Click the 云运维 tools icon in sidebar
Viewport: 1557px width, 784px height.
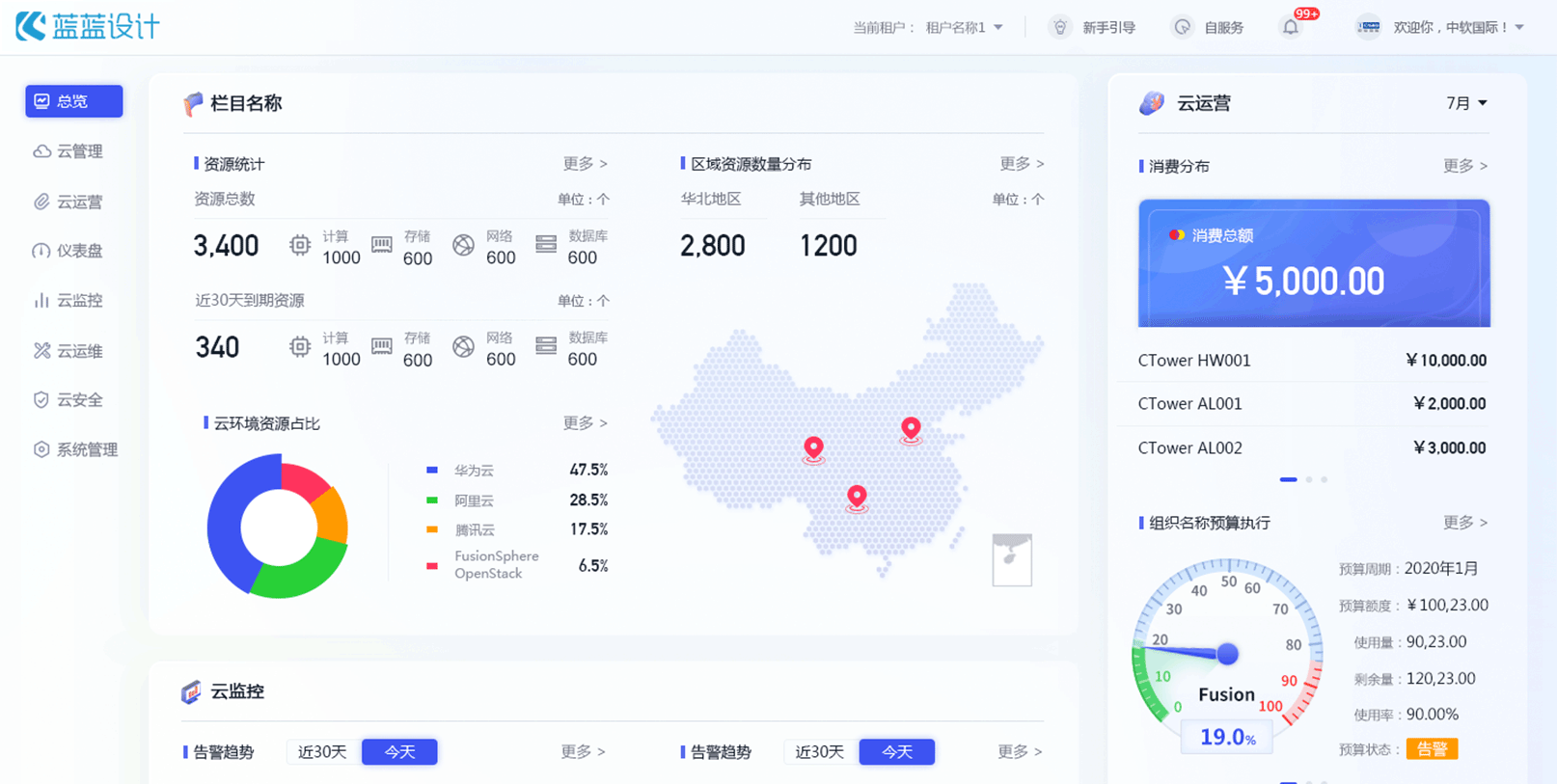tap(41, 350)
